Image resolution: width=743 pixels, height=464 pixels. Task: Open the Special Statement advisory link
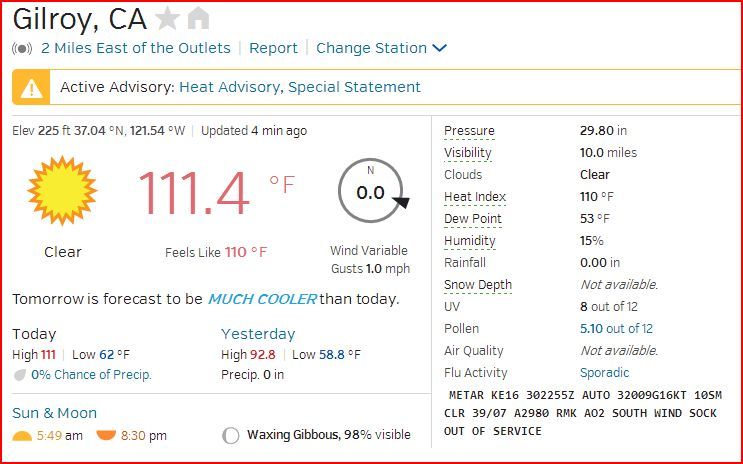[354, 87]
